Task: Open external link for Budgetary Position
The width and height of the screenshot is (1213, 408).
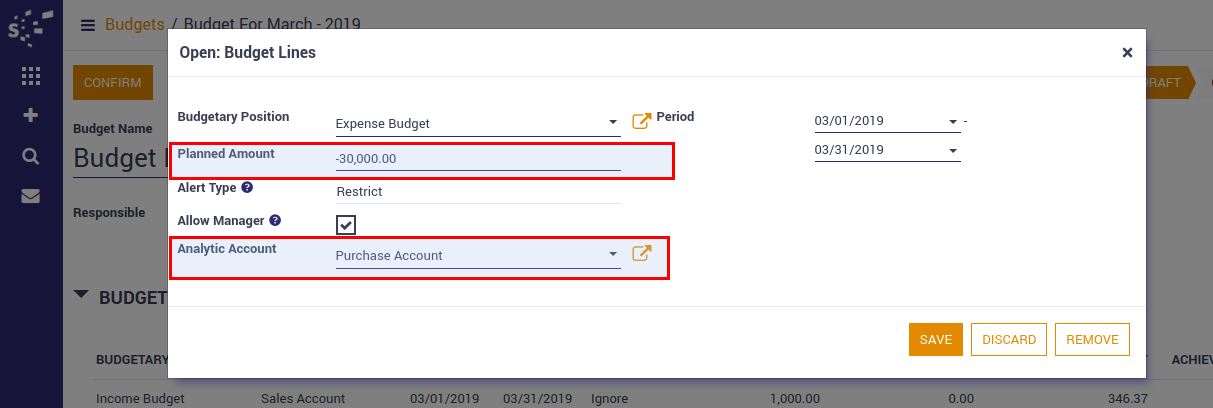Action: 642,121
